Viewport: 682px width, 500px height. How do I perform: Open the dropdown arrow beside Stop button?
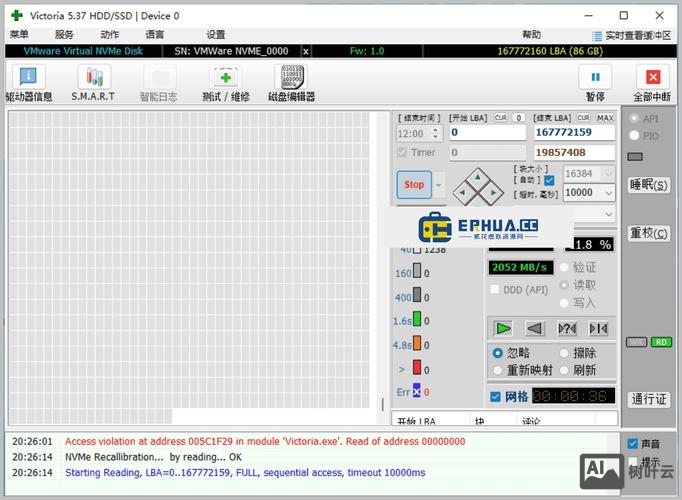point(438,185)
